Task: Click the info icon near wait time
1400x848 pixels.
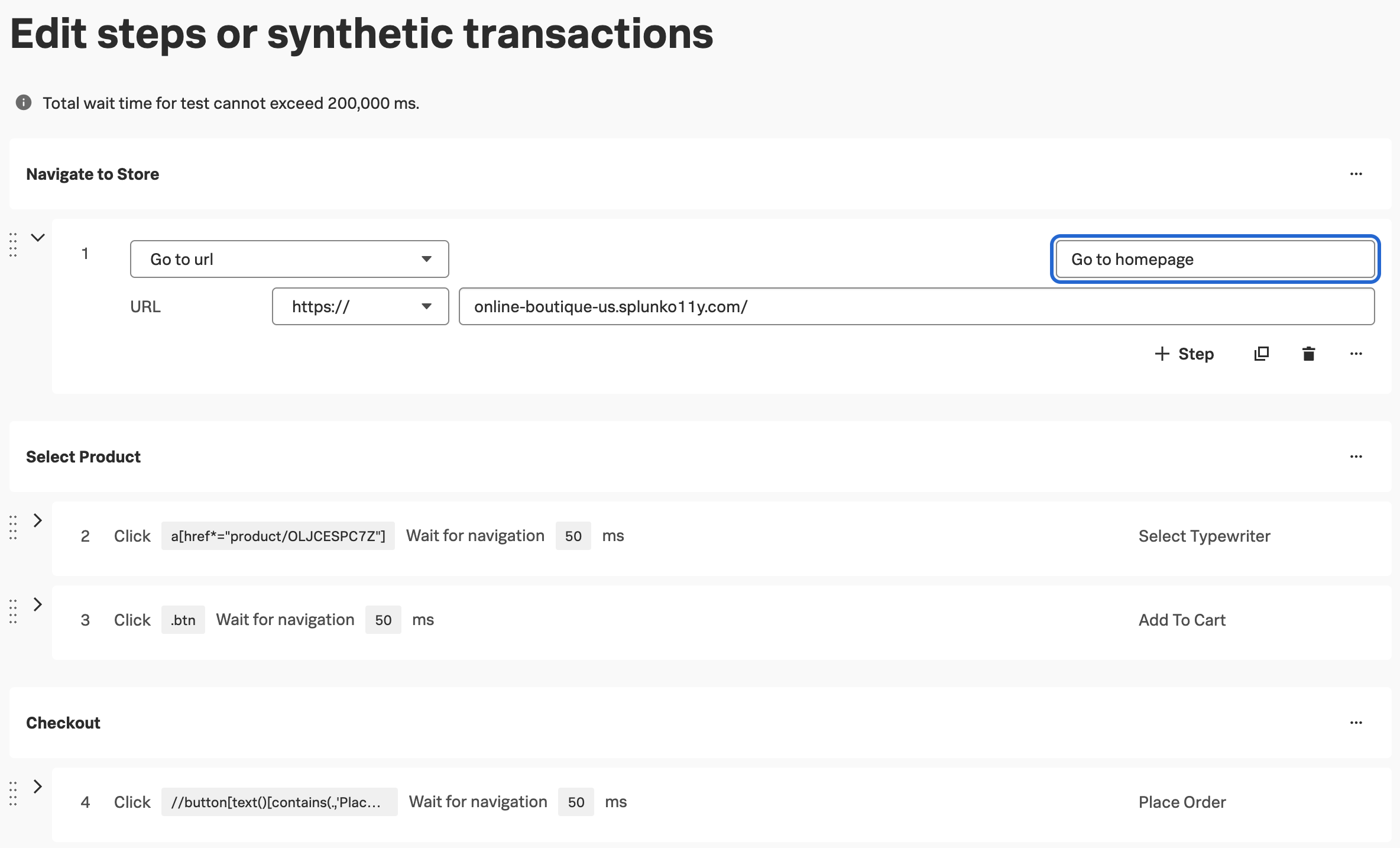Action: pyautogui.click(x=24, y=103)
